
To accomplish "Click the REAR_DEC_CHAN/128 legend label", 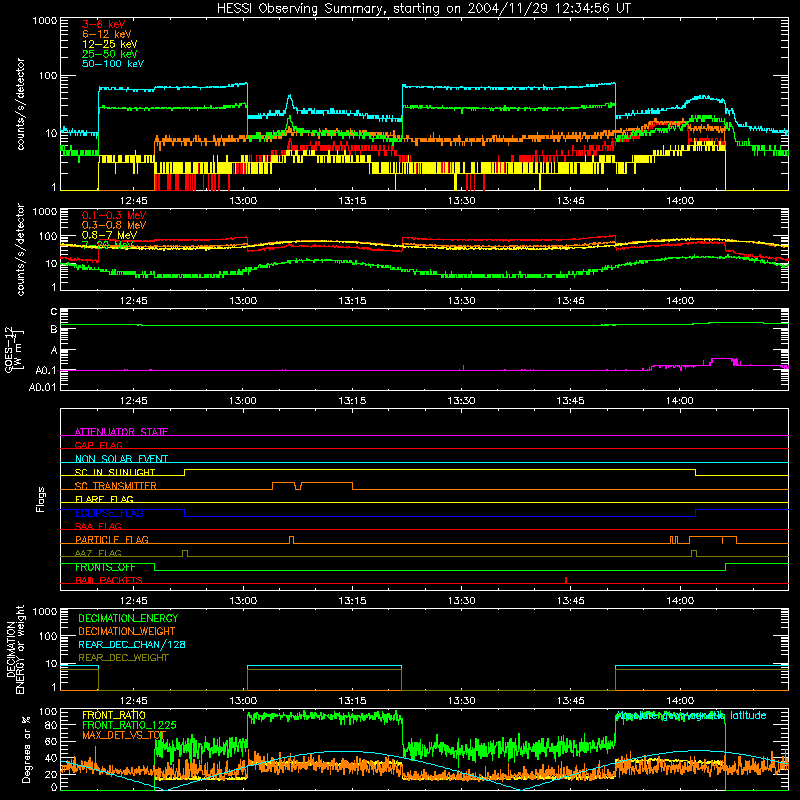I will (132, 644).
